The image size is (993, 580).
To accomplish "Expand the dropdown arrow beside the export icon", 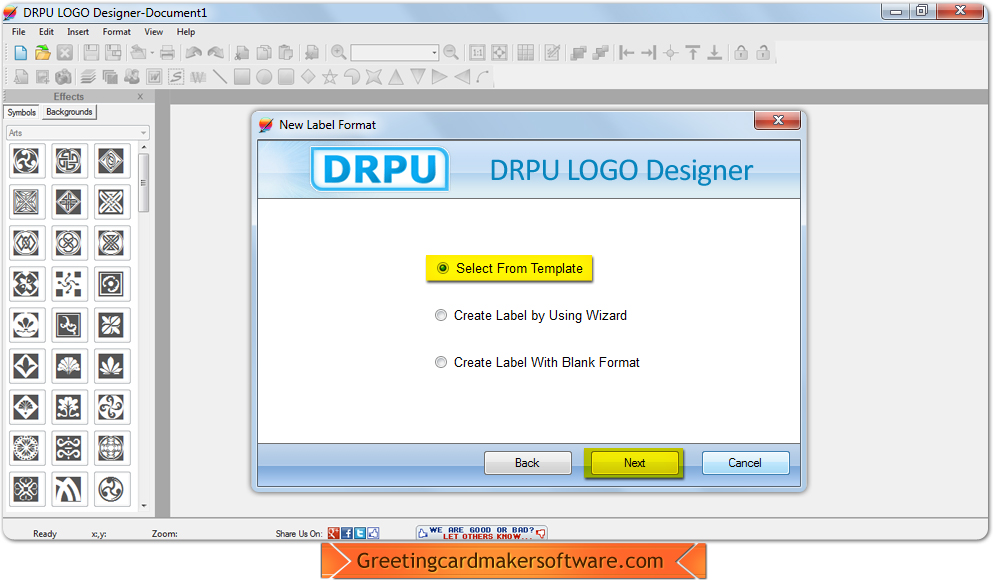I will (x=152, y=53).
